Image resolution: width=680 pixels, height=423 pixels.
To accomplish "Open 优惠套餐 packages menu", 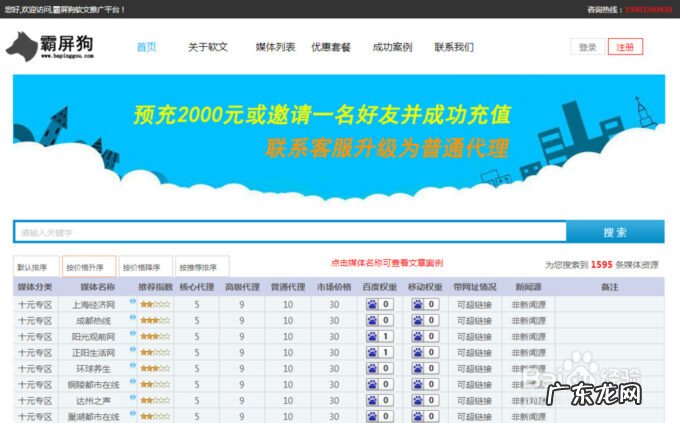I will (331, 47).
